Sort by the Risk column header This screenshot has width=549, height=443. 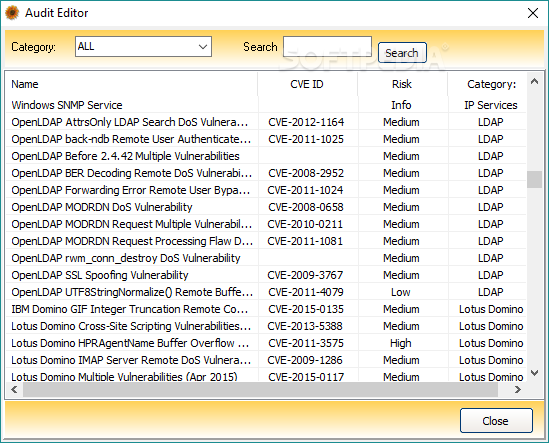(x=402, y=84)
